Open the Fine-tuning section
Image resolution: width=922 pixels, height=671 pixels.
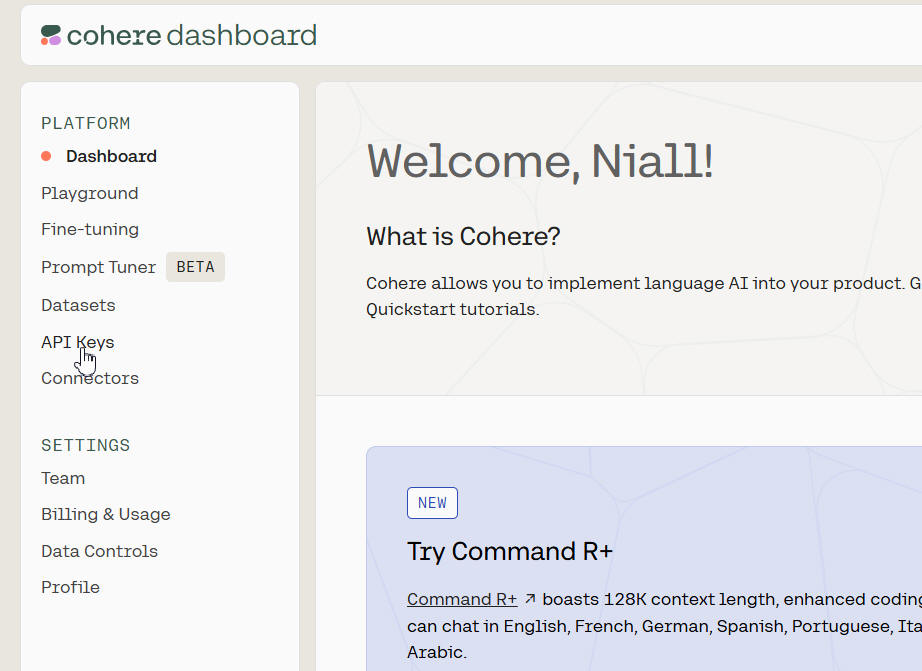[90, 229]
